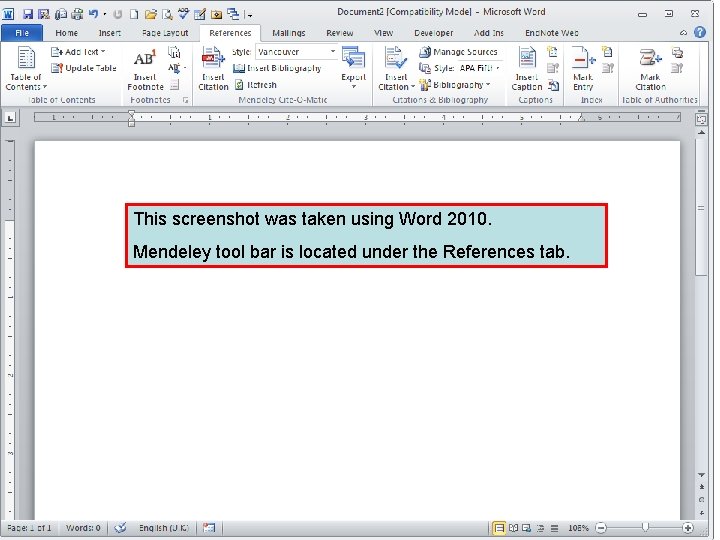The width and height of the screenshot is (720, 540).
Task: Click Mark Citation in Table of Authorities
Action: point(651,69)
